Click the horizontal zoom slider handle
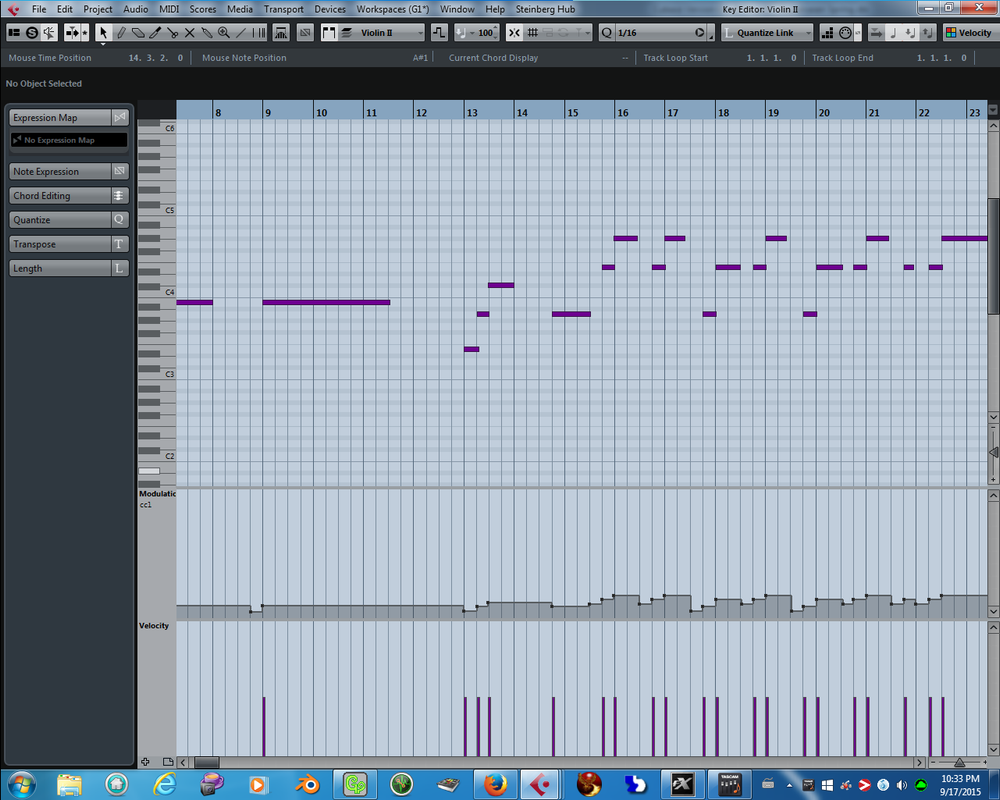 (x=959, y=762)
